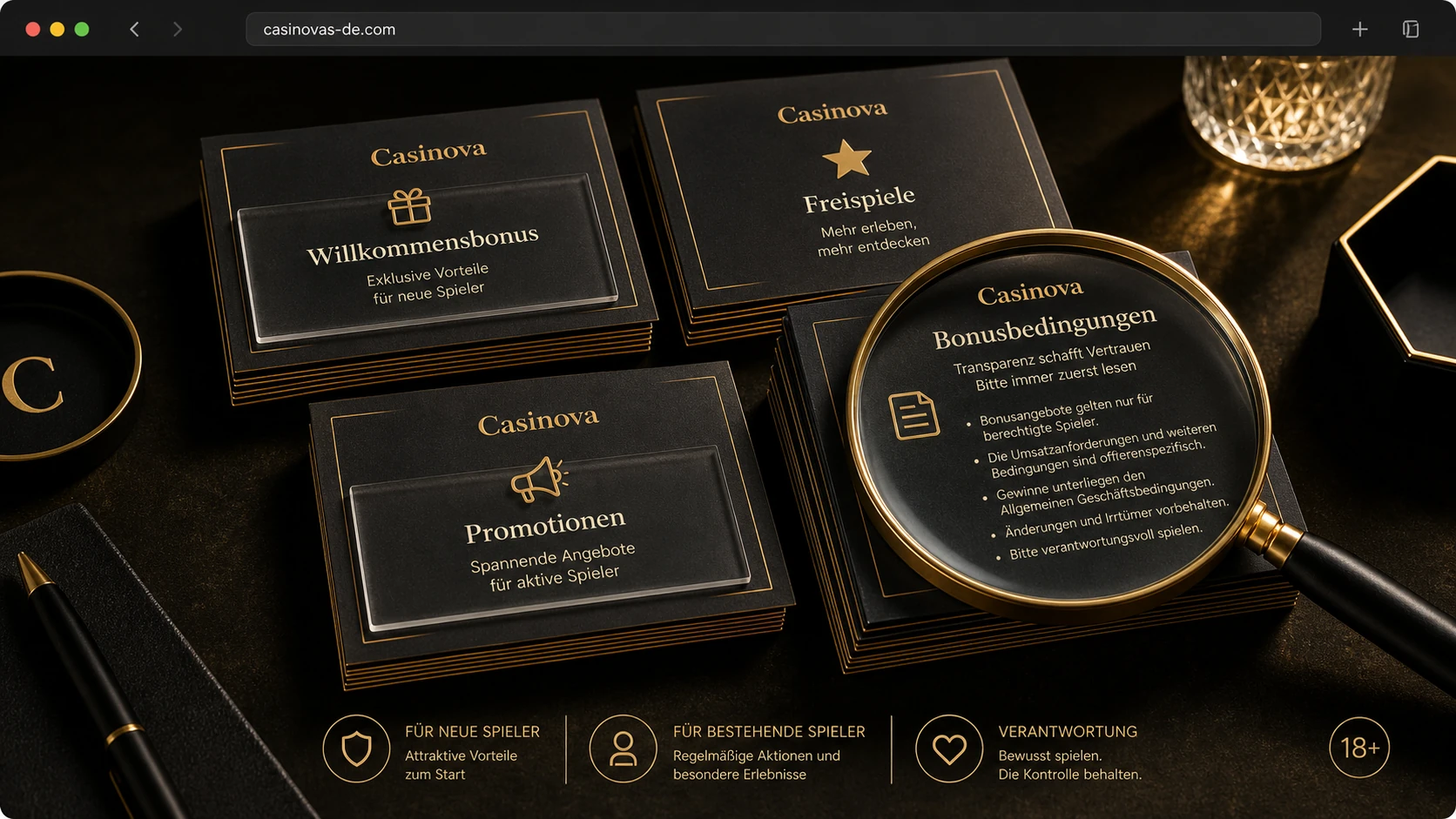Click 'Änderungen und Irrtümer vorbehalten' bullet
Screen dimensions: 1456x819
(1112, 518)
